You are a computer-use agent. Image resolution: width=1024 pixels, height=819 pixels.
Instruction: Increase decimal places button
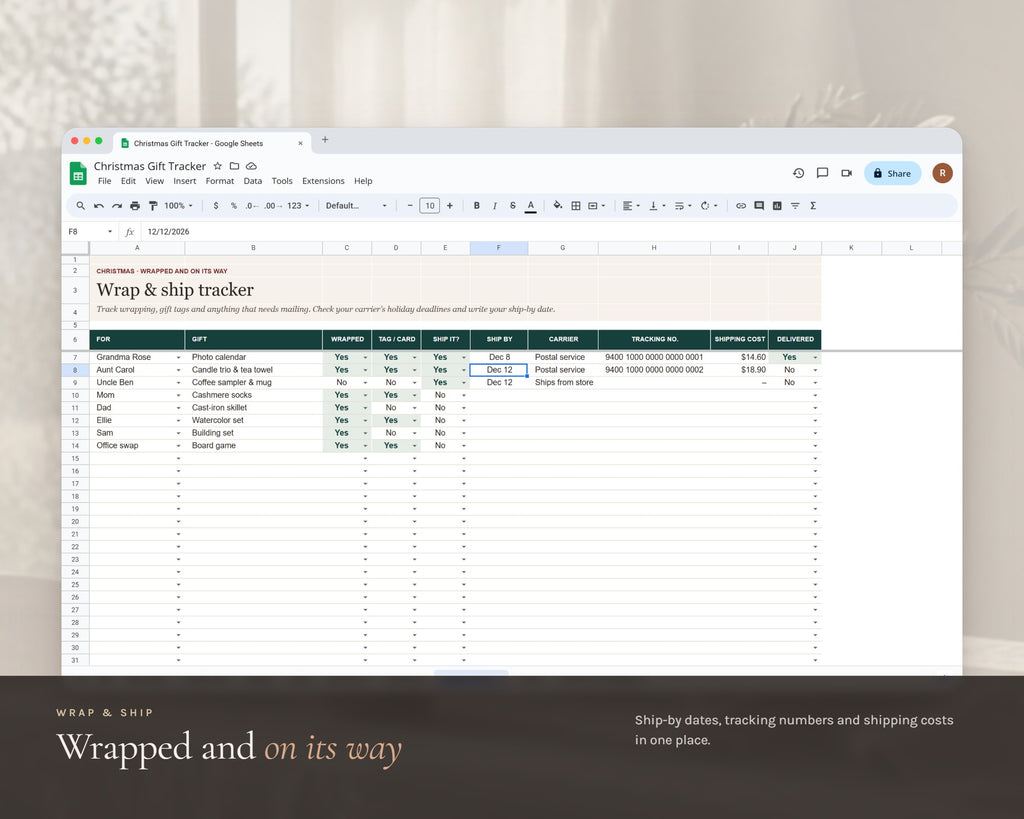[273, 206]
